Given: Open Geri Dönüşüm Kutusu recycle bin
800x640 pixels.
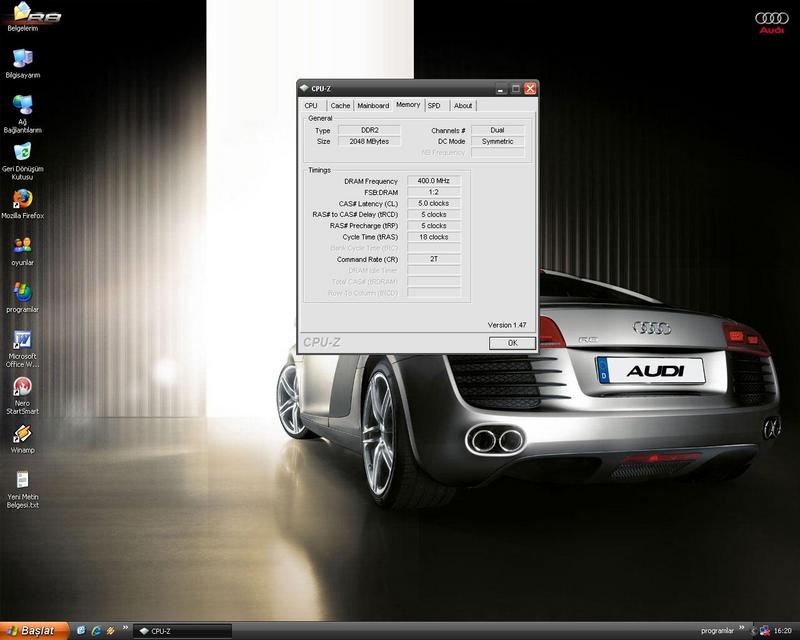Looking at the screenshot, I should coord(22,161).
